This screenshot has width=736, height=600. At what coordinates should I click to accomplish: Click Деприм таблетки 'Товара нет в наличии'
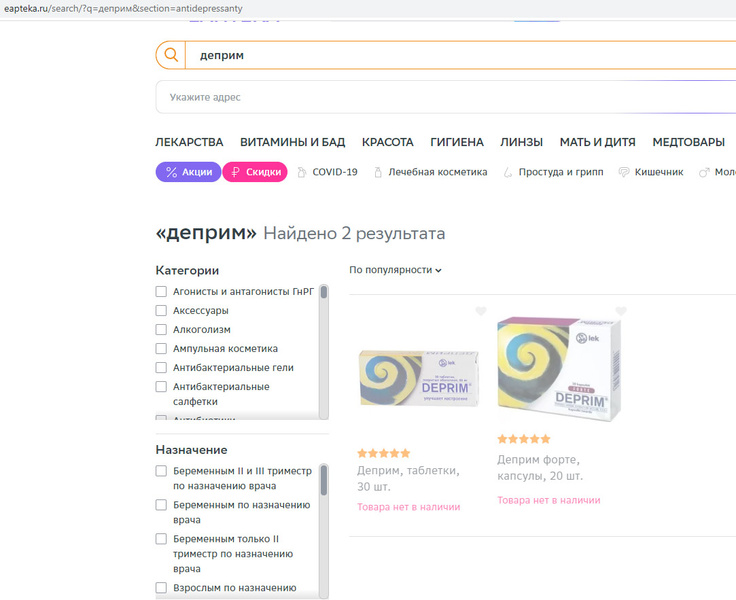point(408,507)
